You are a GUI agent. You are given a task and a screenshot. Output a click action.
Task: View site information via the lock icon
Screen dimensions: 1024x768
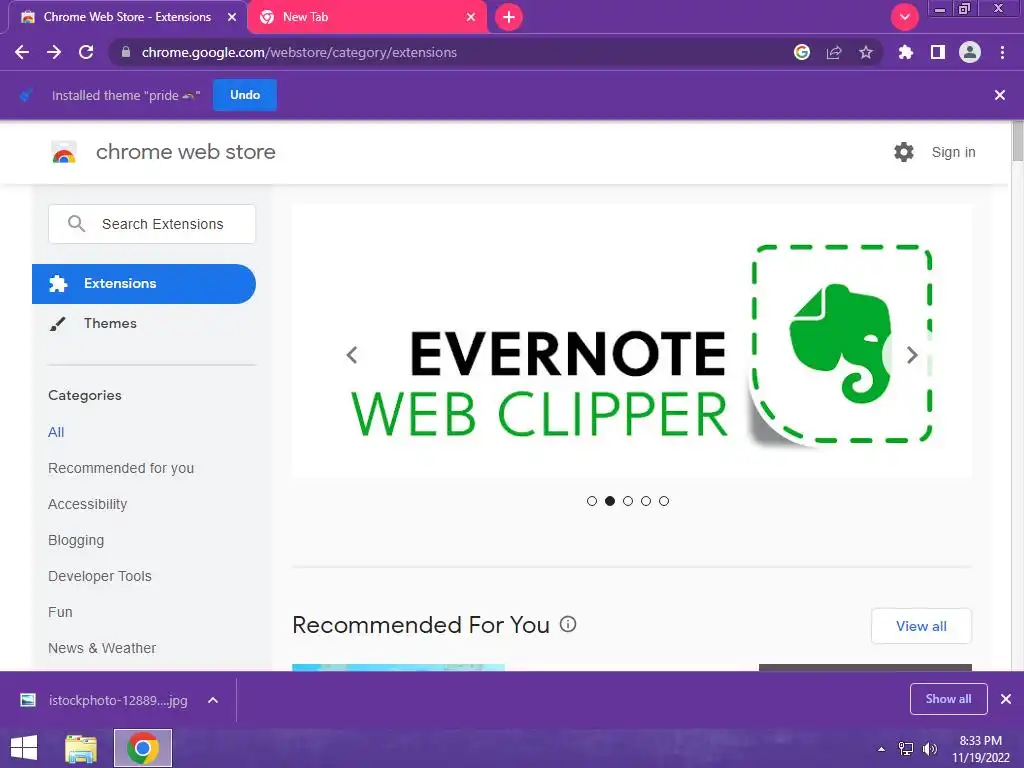tap(126, 52)
